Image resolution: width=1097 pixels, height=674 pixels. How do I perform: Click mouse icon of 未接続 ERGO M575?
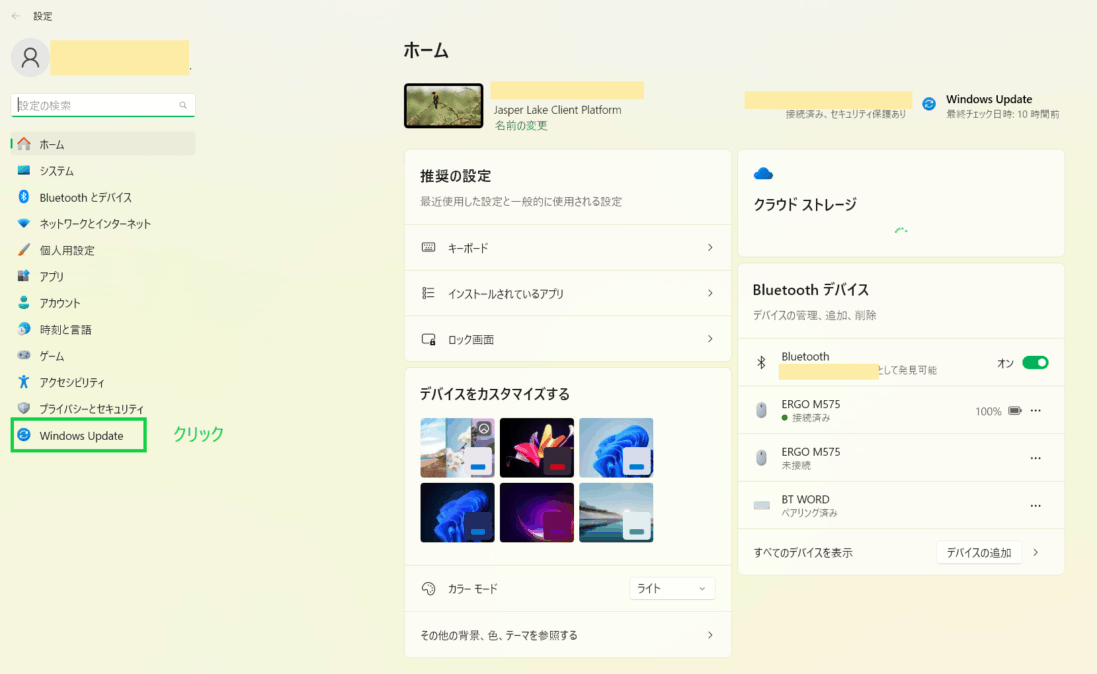pyautogui.click(x=762, y=458)
